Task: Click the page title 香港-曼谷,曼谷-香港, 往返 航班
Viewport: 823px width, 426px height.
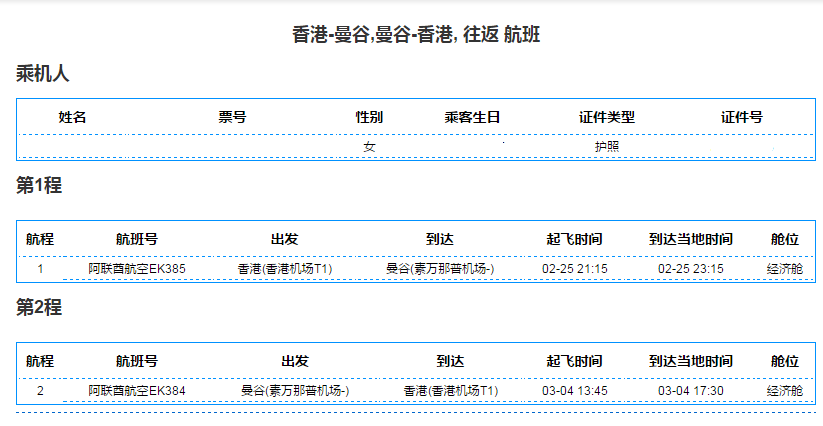Action: (416, 35)
